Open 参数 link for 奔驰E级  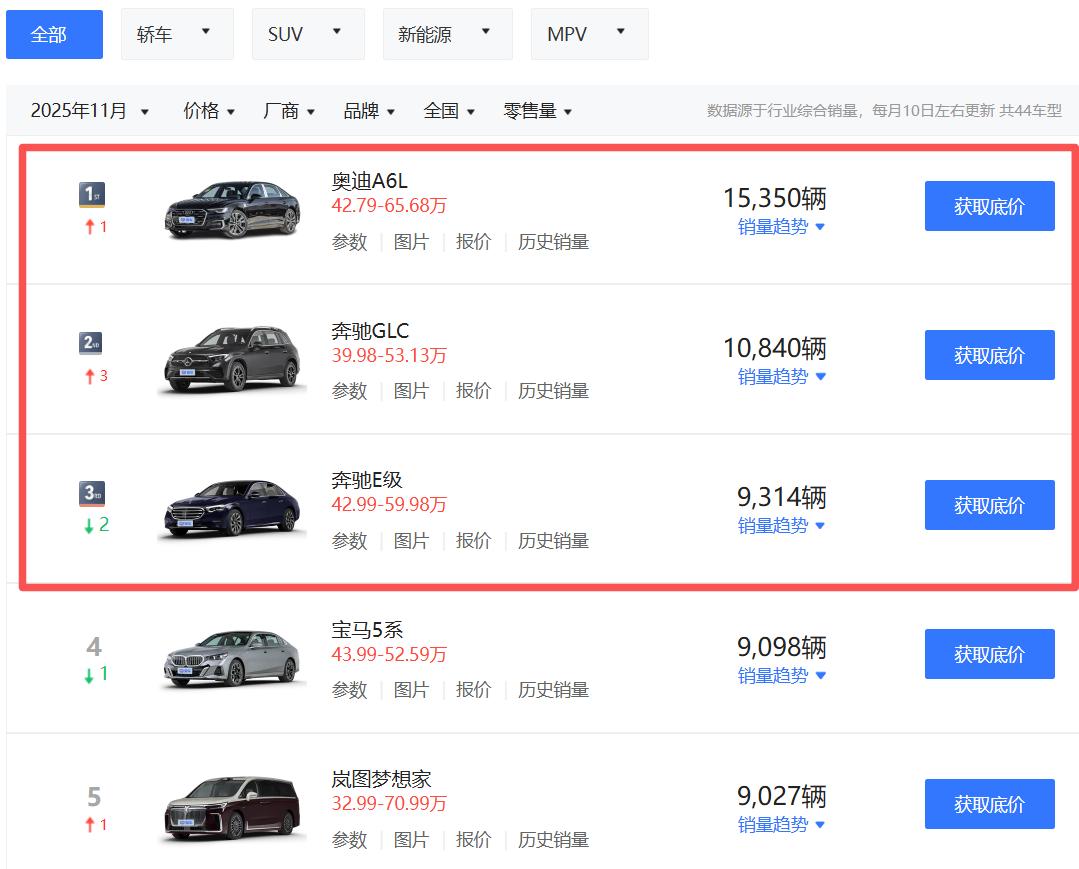[350, 541]
